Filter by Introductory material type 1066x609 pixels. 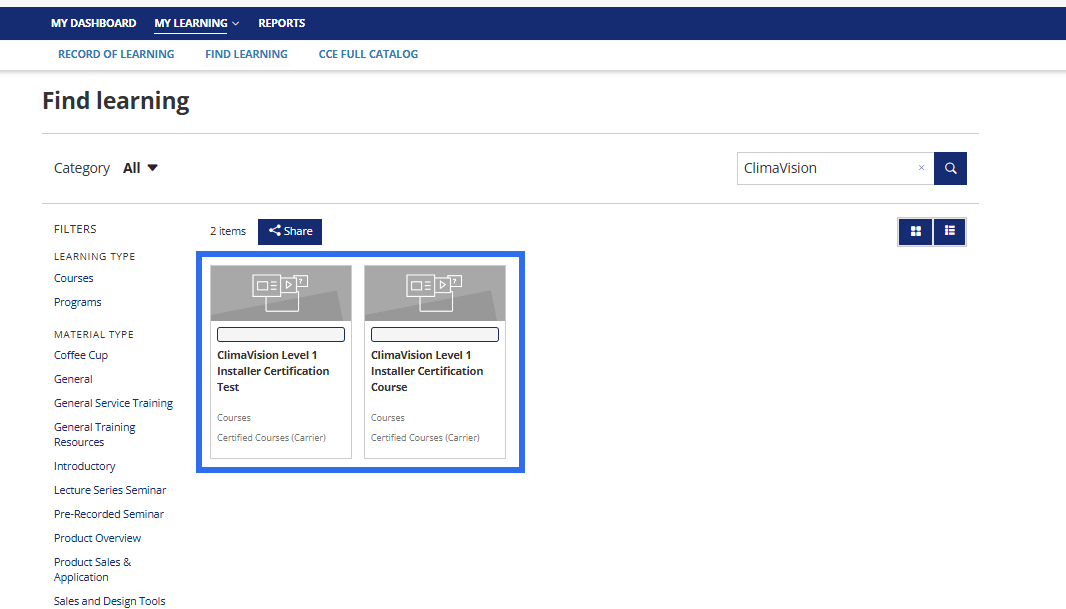(x=85, y=466)
